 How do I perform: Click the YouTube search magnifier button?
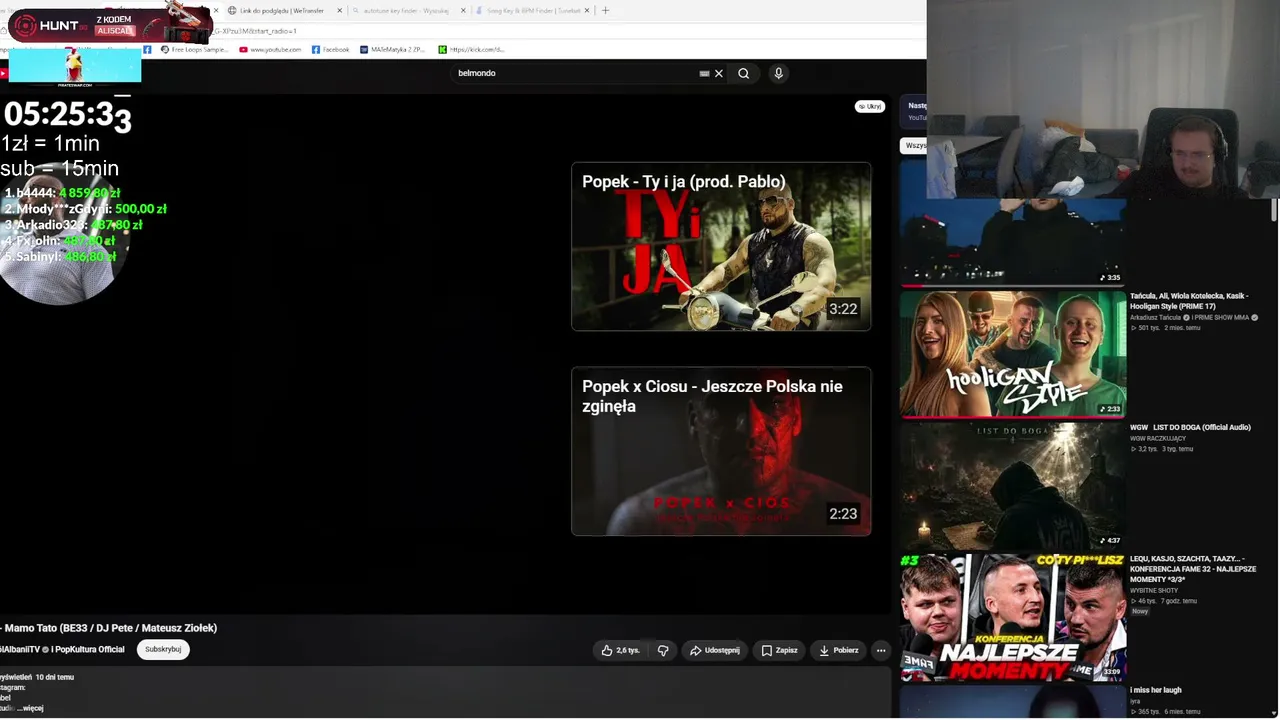pyautogui.click(x=743, y=73)
